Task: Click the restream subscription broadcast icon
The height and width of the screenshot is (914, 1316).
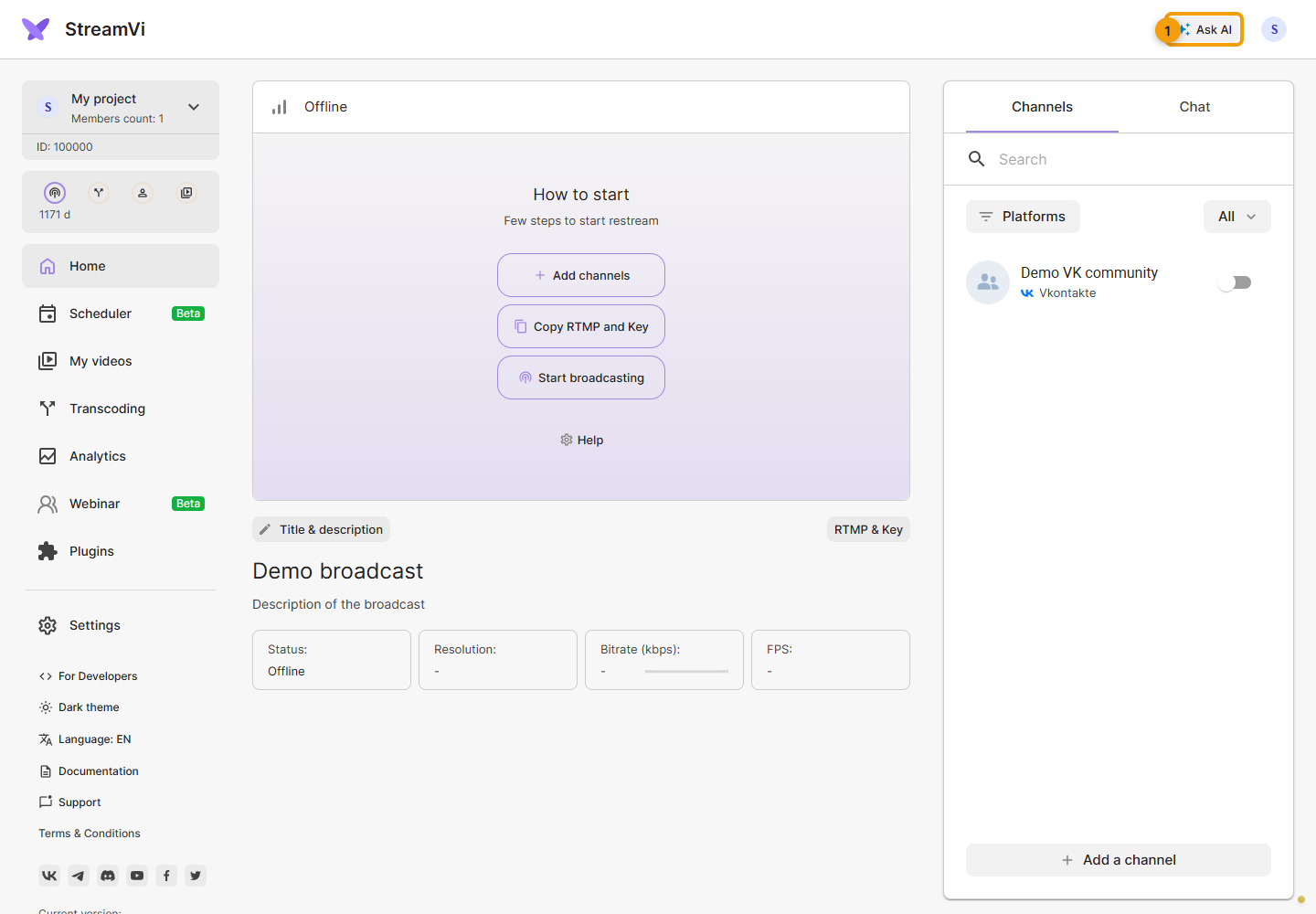Action: coord(55,193)
